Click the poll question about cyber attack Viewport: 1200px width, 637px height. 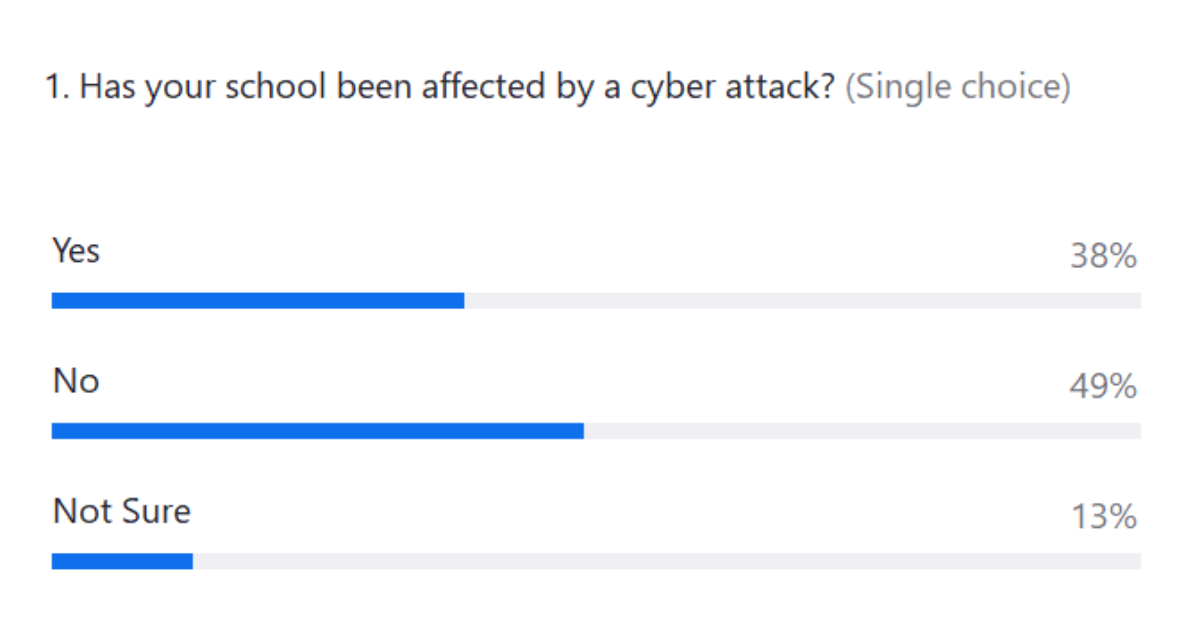pos(440,88)
